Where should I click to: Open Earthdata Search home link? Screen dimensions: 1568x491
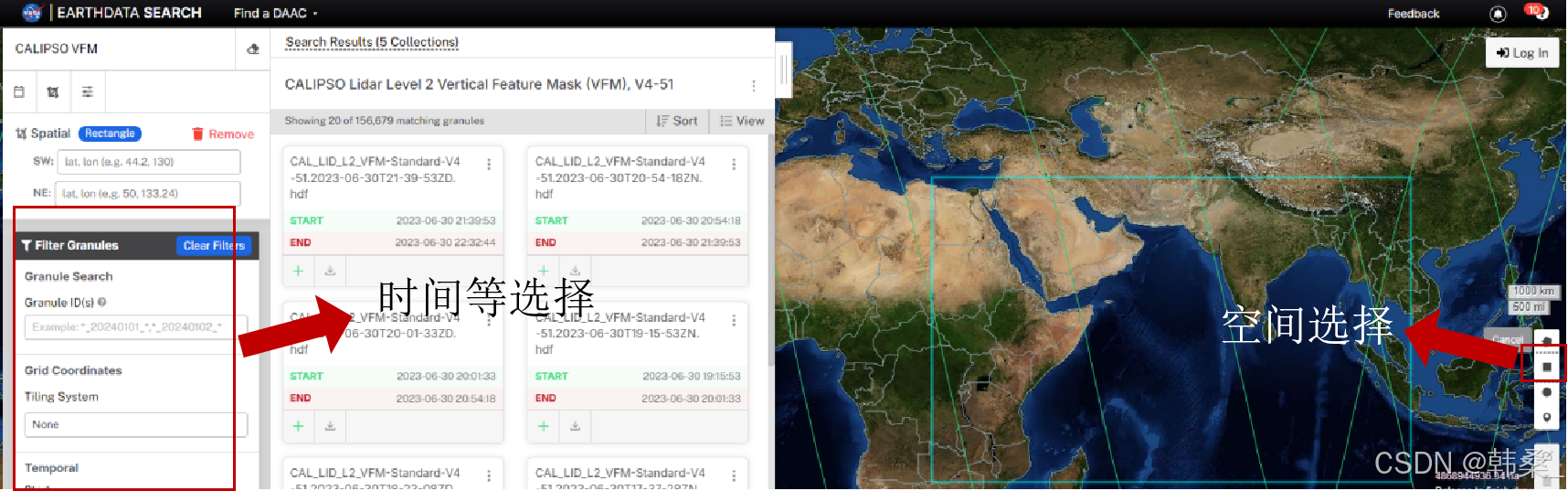point(129,13)
